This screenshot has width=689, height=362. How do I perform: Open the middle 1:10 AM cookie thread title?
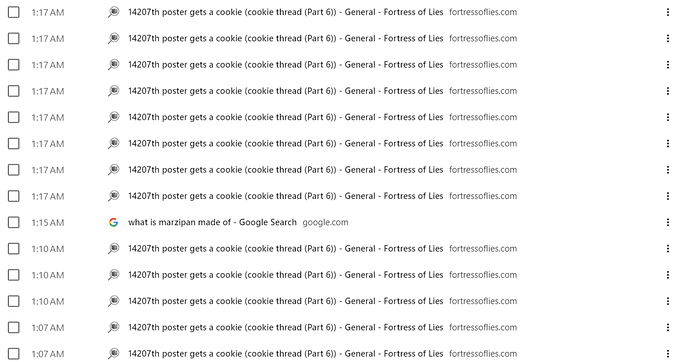286,275
